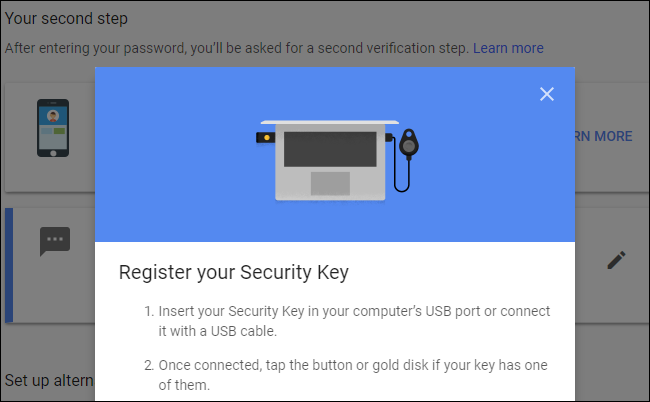The width and height of the screenshot is (650, 402).
Task: Click the laptop screen in illustration
Action: 330,149
